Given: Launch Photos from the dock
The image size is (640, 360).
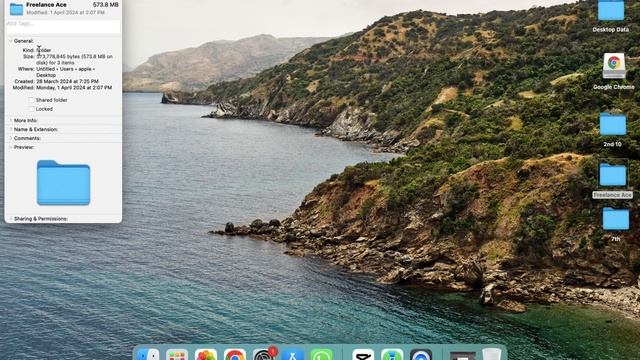Looking at the screenshot, I should coord(205,355).
